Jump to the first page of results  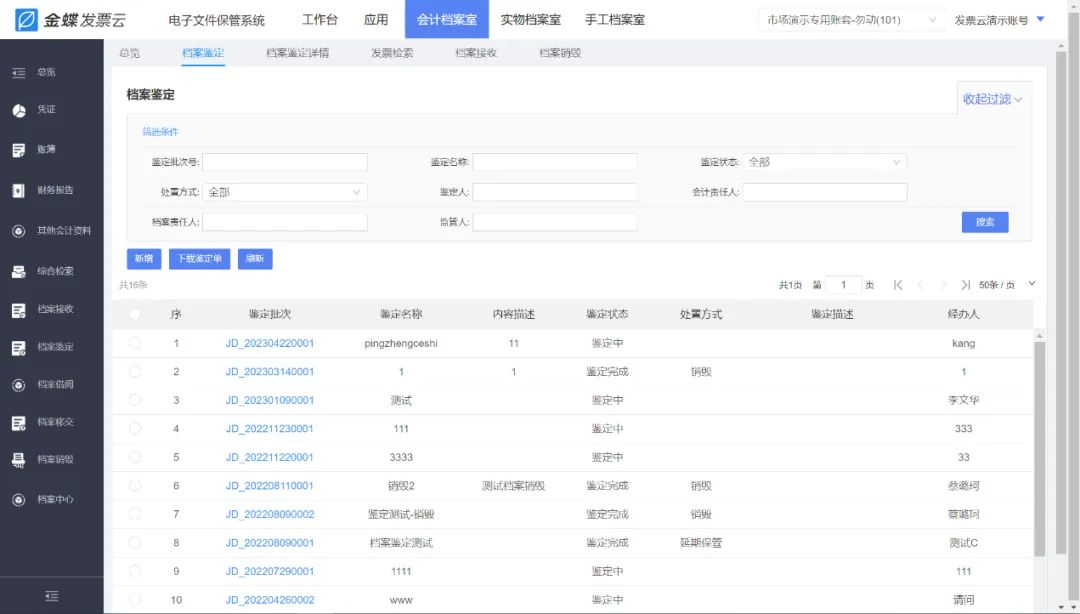(x=897, y=285)
